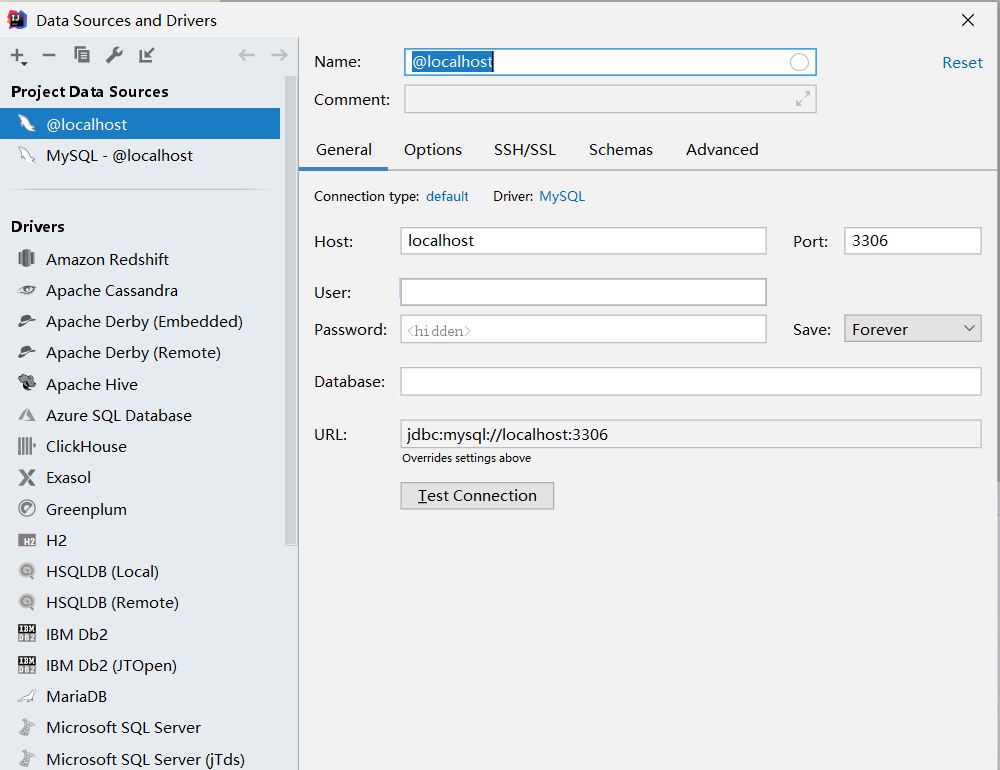Click the Greenplum driver icon
Image resolution: width=1000 pixels, height=770 pixels.
click(x=27, y=508)
